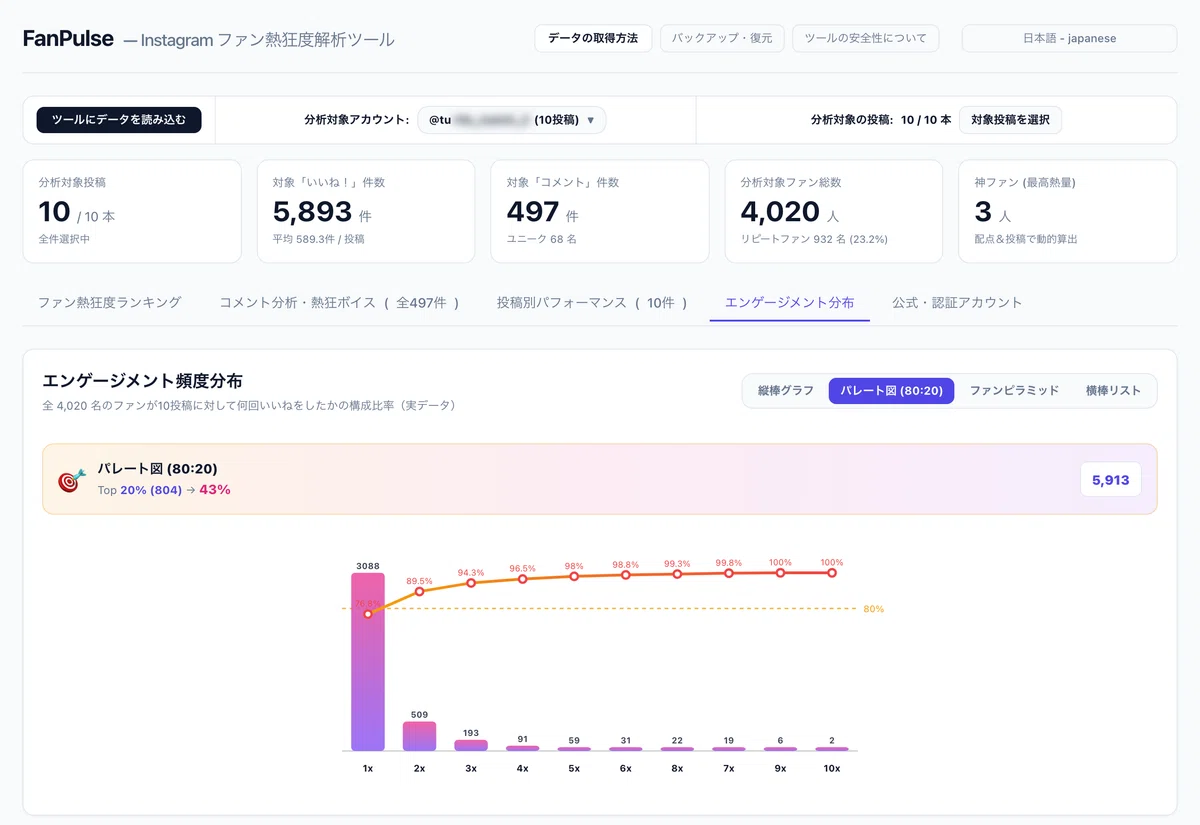This screenshot has width=1200, height=825.
Task: Switch chart view to 縦棒グラフ
Action: click(786, 391)
